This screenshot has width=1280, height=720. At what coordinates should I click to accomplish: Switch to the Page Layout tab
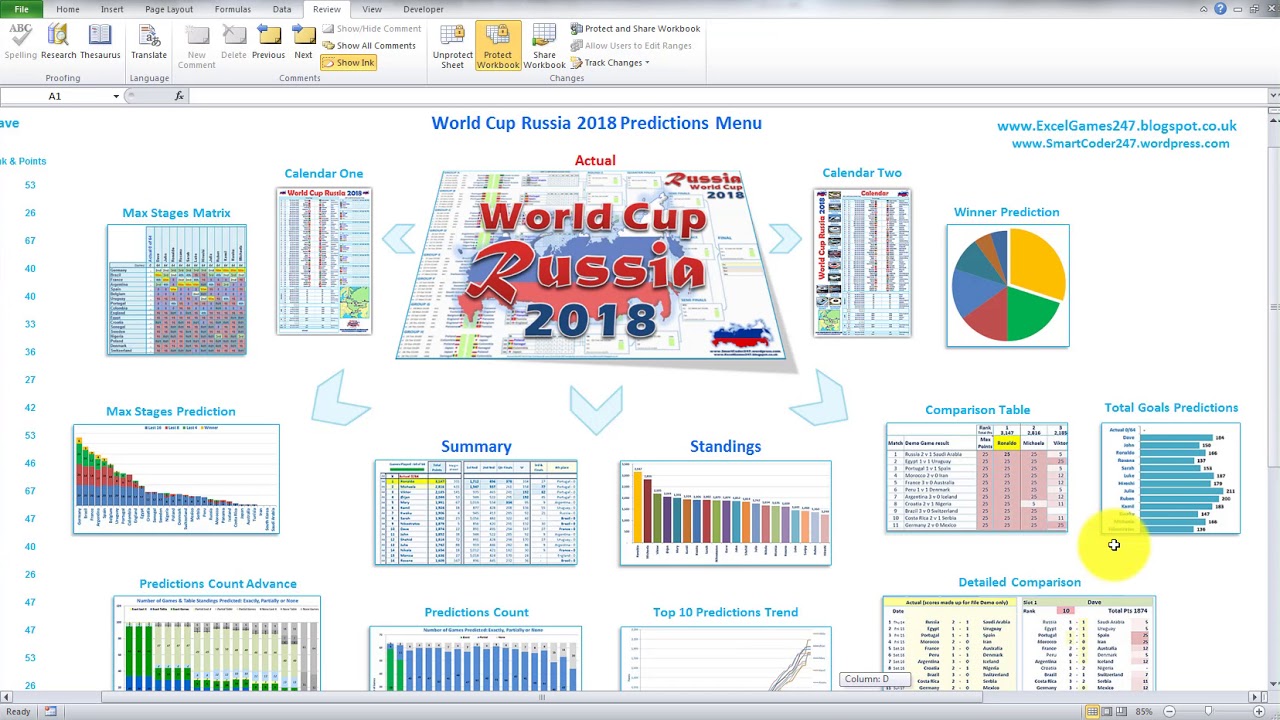point(169,9)
